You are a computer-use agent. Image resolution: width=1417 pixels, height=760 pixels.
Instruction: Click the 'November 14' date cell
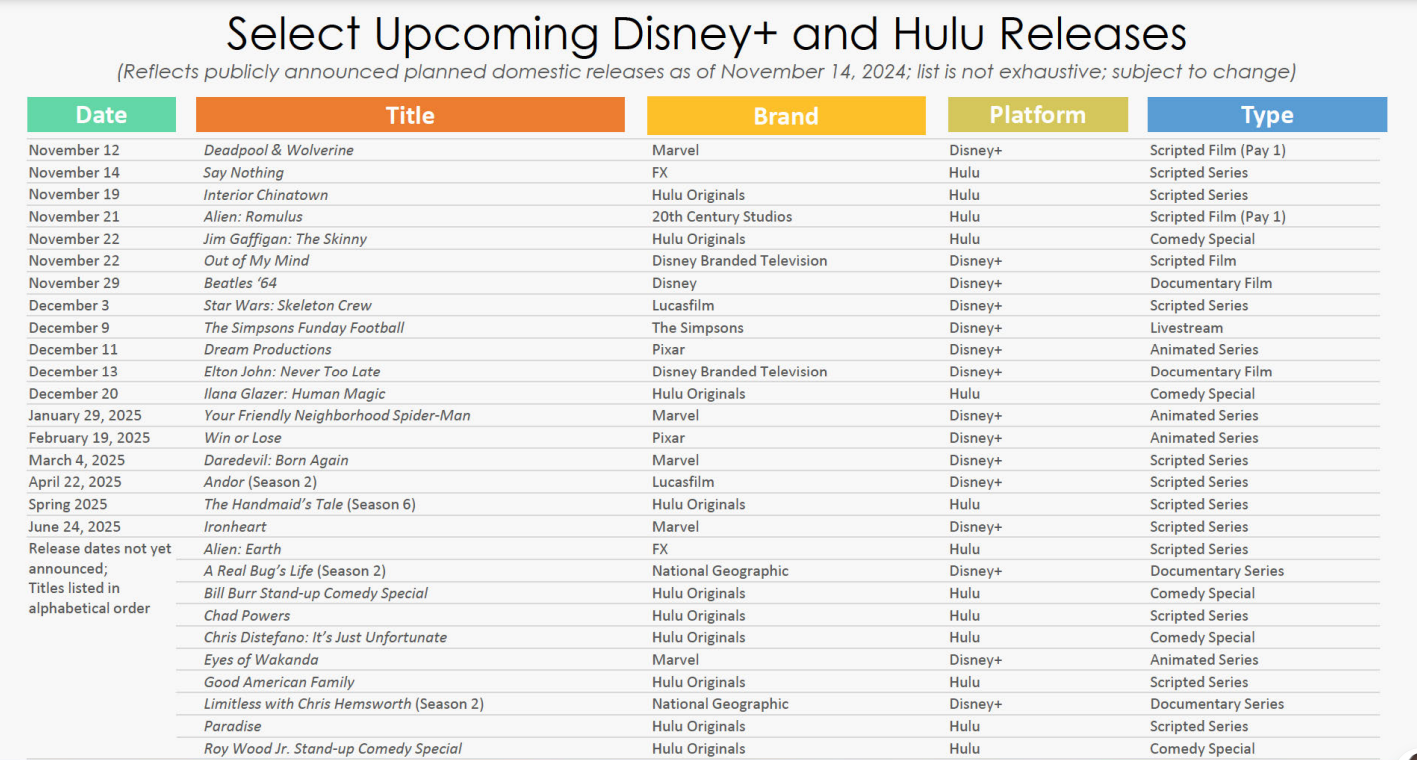tap(74, 172)
